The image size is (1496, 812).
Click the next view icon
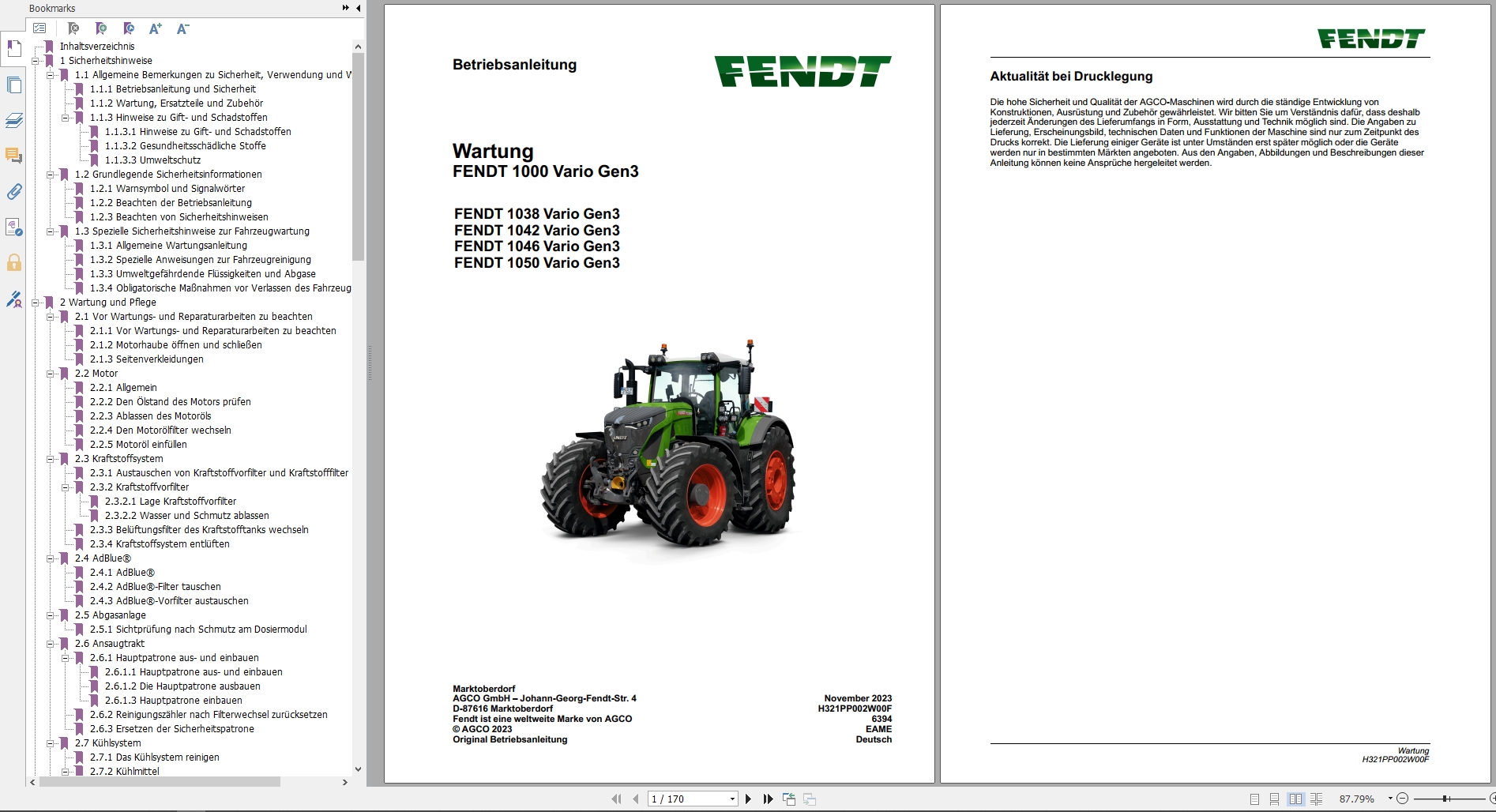[x=810, y=799]
